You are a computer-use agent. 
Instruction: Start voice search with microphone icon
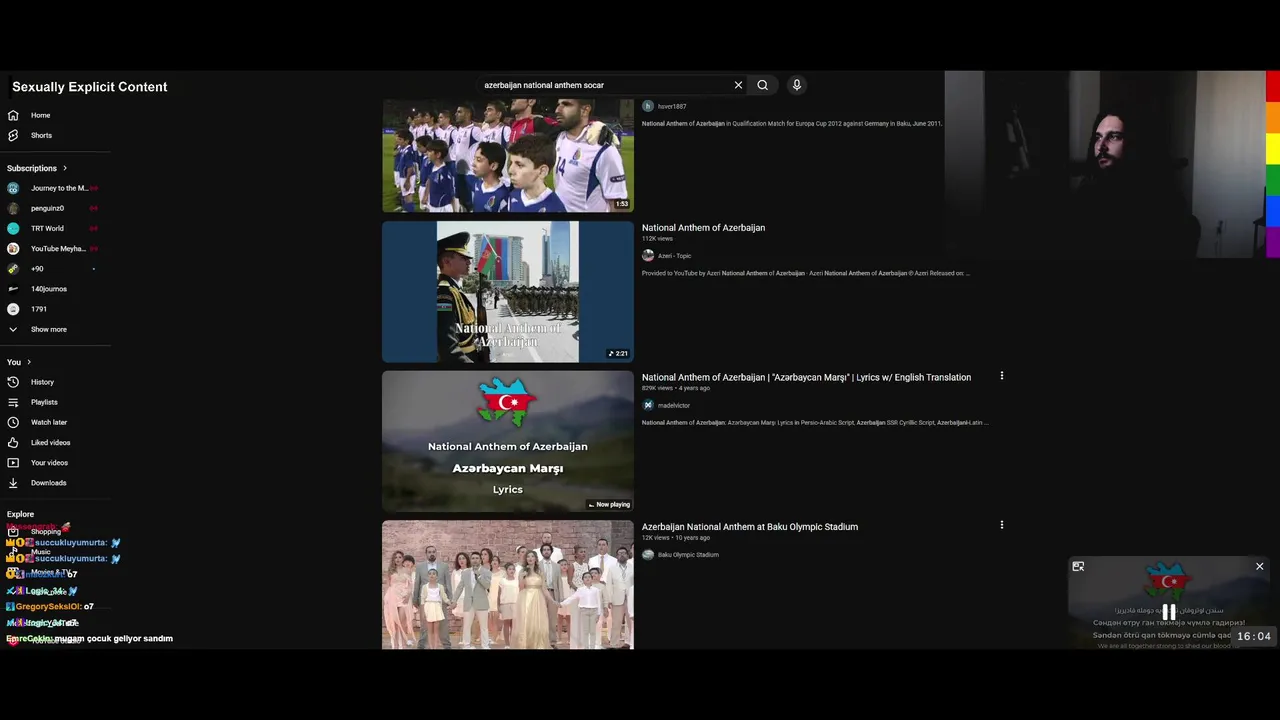tap(797, 85)
